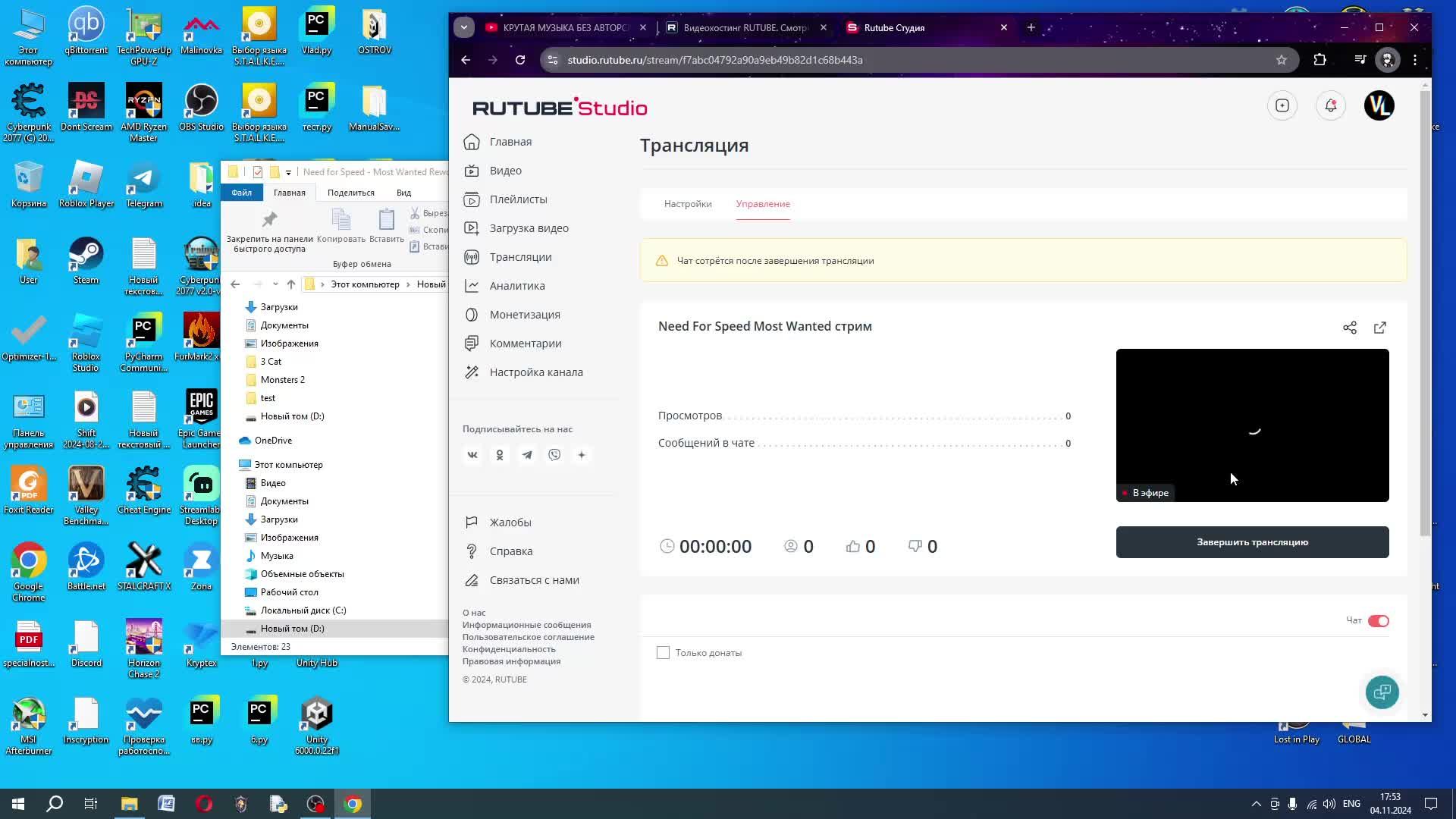Open the Пользовательское соглашение link
This screenshot has width=1456, height=819.
tap(528, 637)
